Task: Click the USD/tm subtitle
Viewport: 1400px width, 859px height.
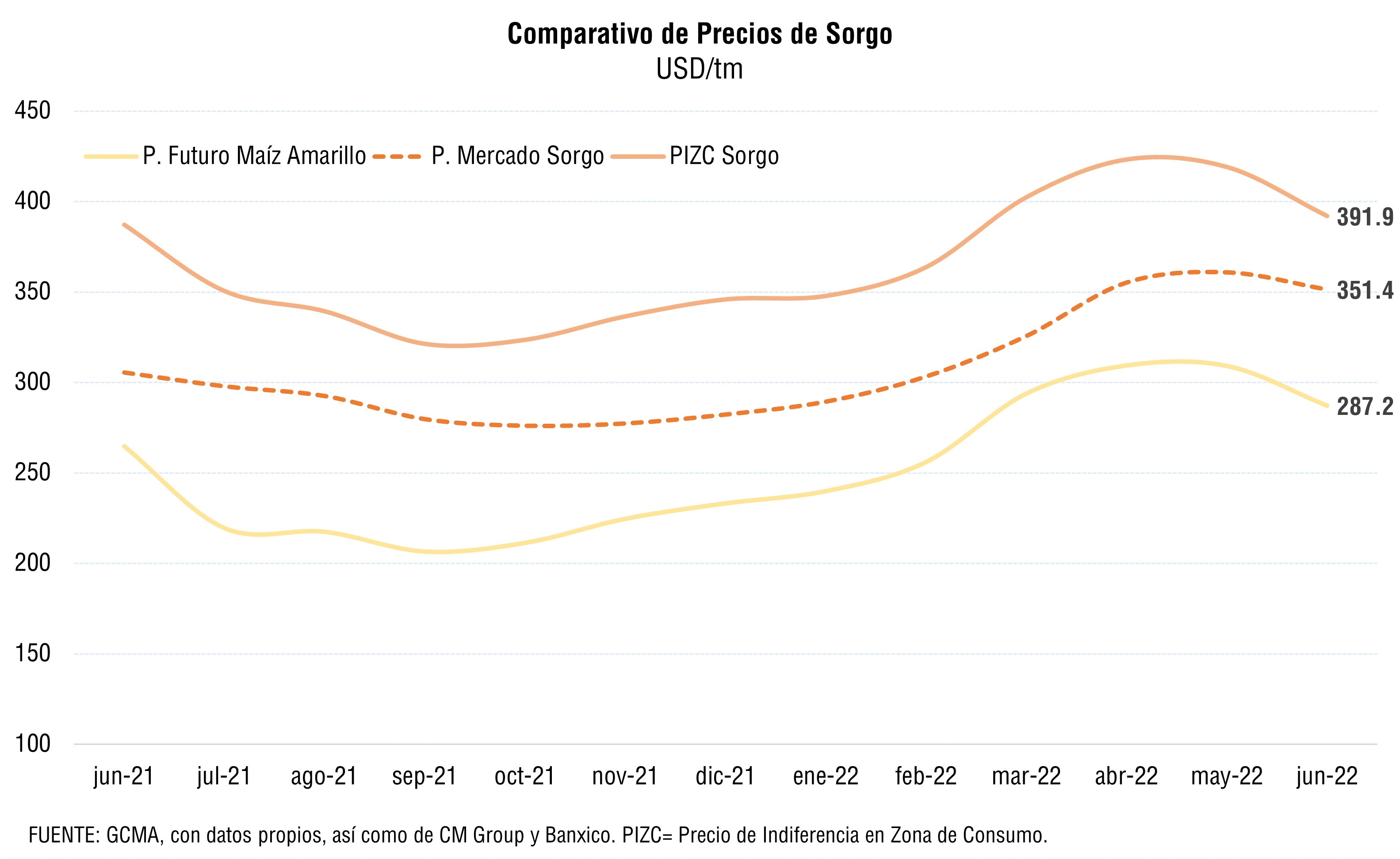Action: [x=700, y=69]
